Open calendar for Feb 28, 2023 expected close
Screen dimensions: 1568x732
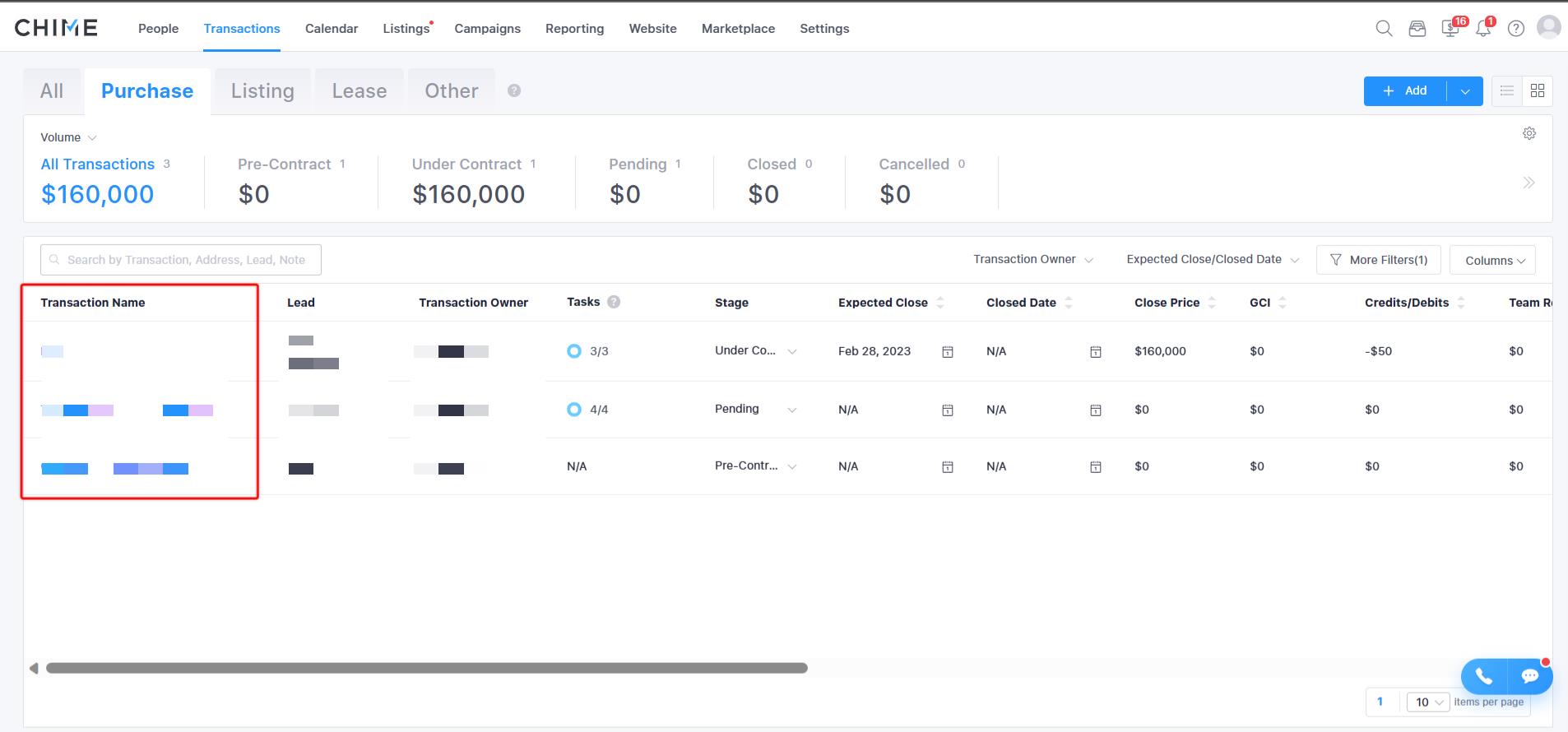click(948, 352)
